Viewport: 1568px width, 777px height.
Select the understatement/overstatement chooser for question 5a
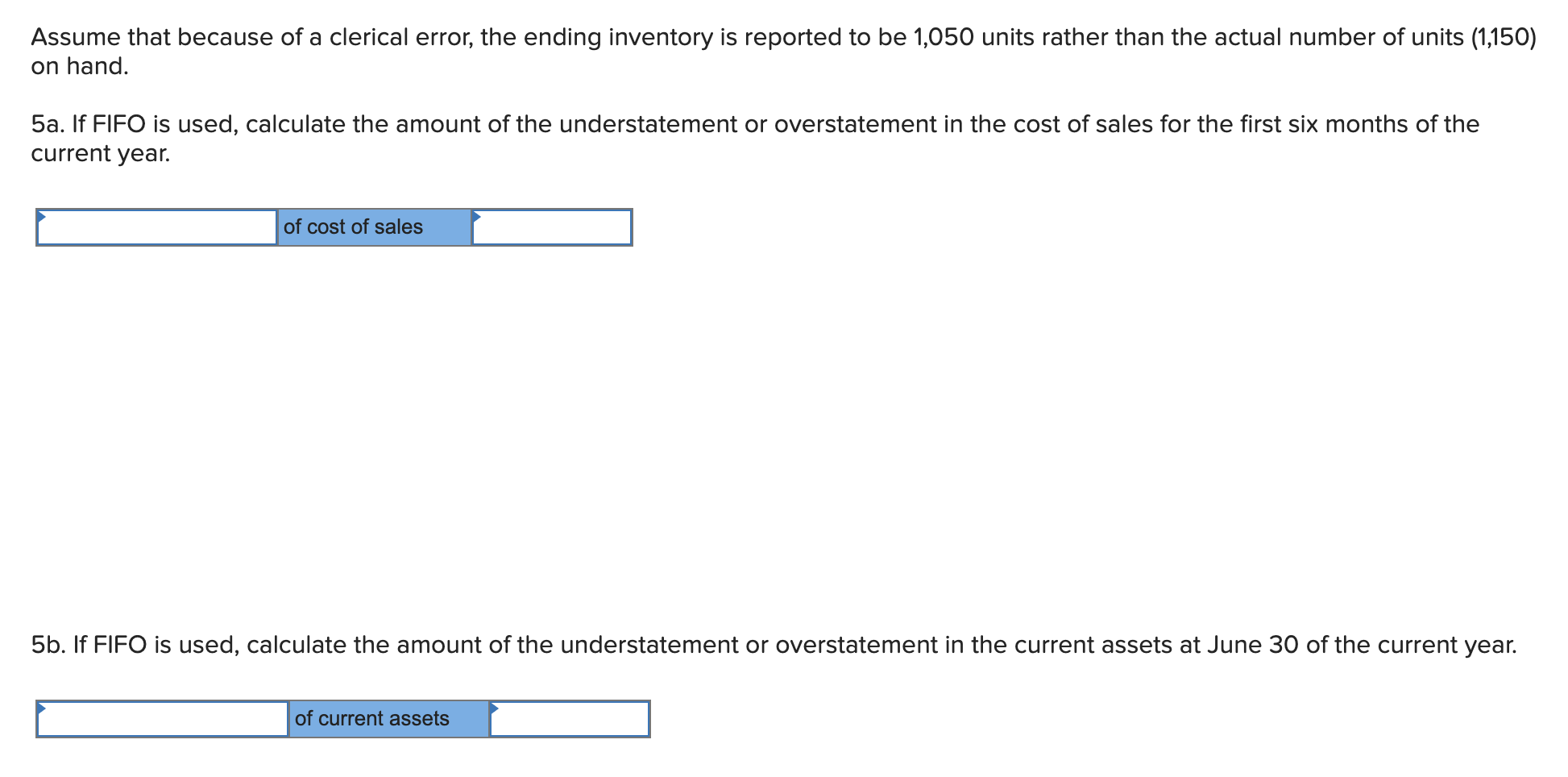157,226
